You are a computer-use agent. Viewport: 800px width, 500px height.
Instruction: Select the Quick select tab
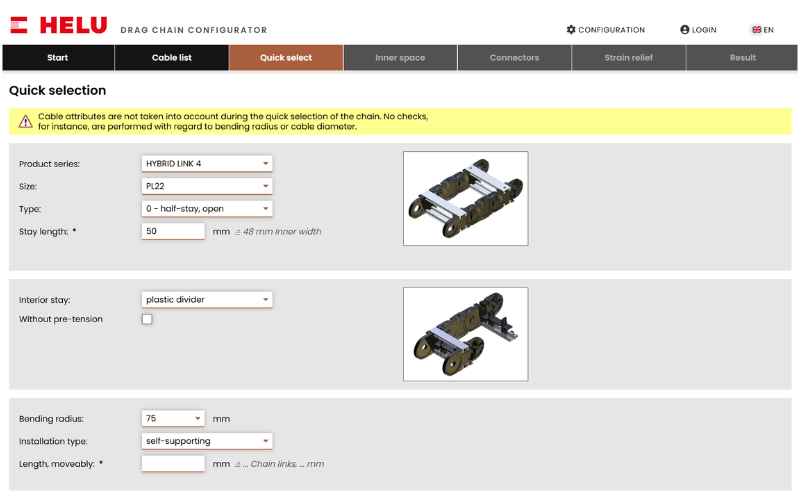(286, 58)
